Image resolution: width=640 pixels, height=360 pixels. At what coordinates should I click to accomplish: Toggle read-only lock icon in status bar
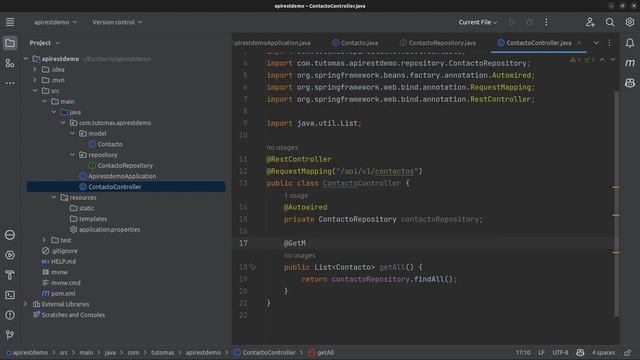(628, 353)
